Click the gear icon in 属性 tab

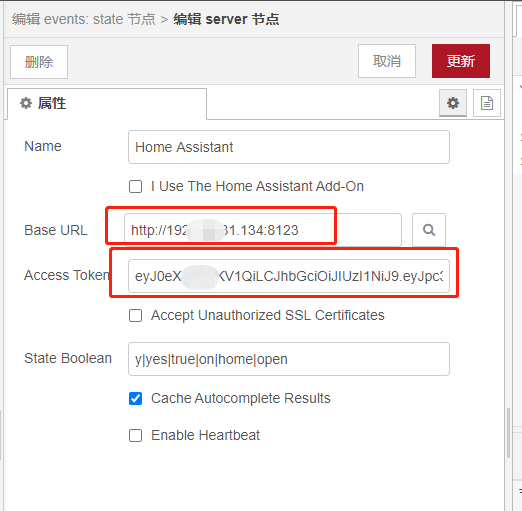tap(26, 103)
